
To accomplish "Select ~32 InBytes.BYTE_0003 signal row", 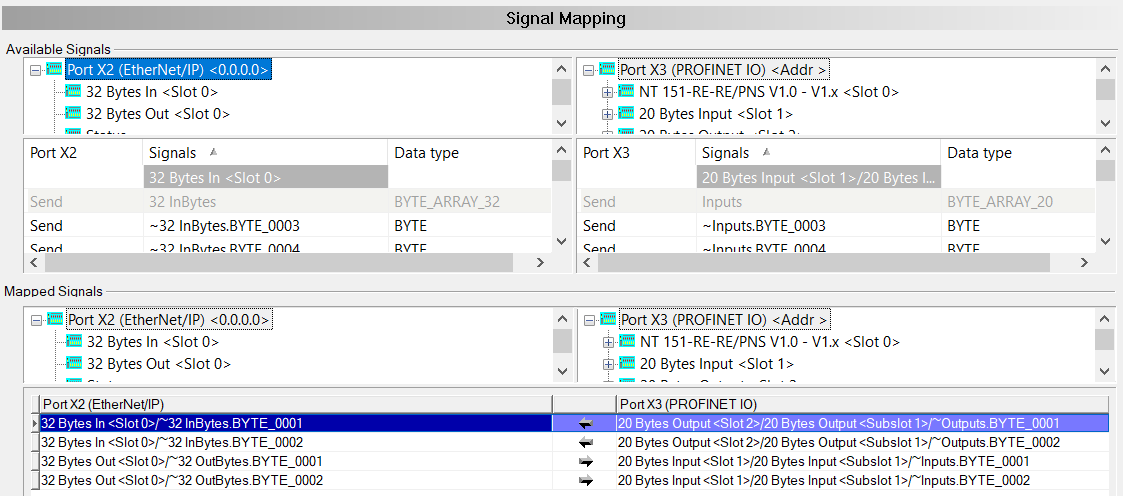I will tap(288, 225).
